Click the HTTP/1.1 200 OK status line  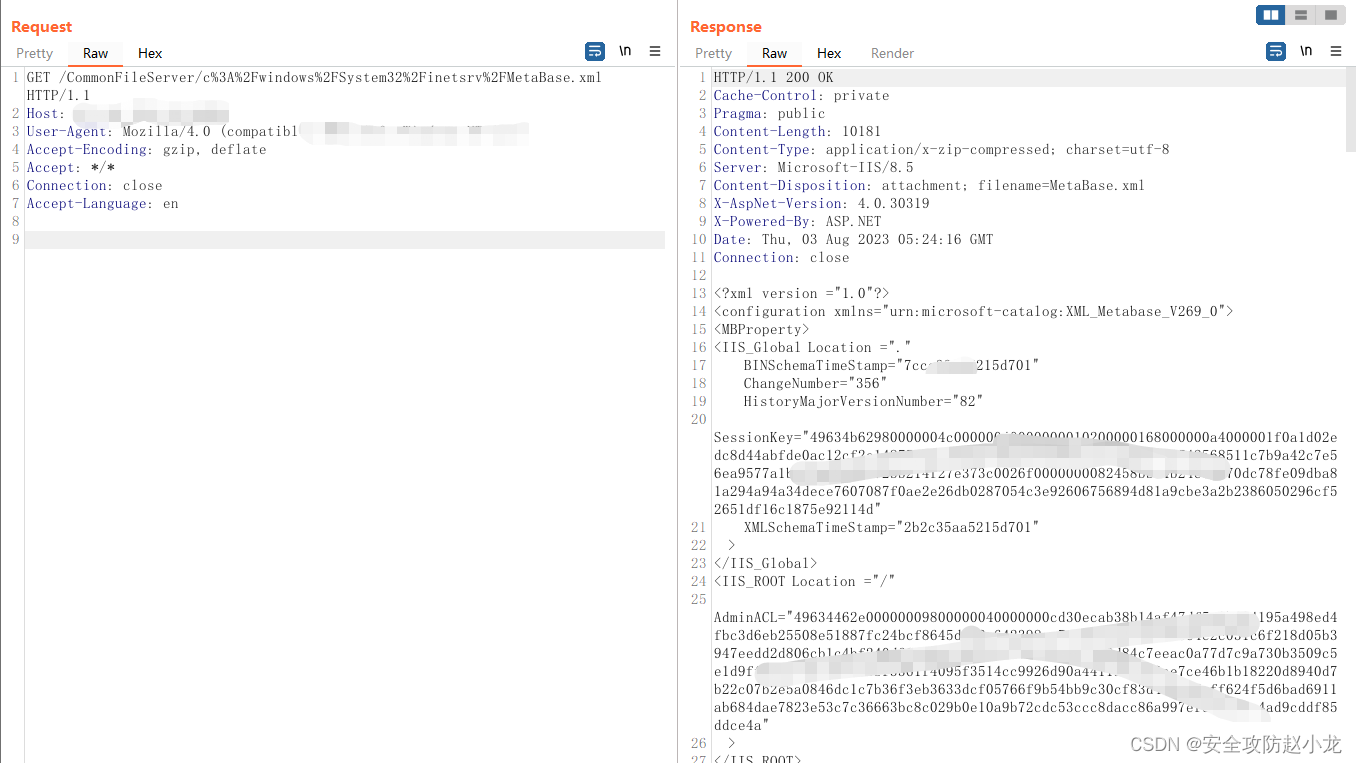pos(773,77)
